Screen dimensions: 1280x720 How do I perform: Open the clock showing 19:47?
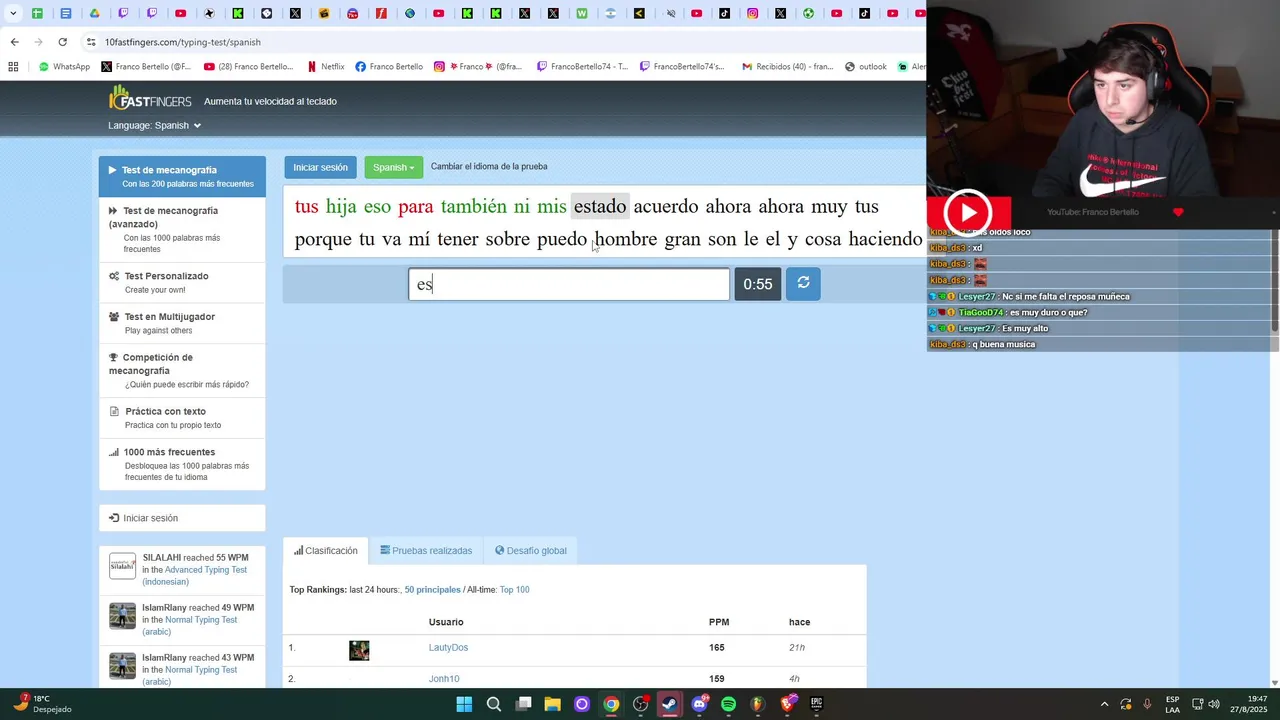point(1247,704)
